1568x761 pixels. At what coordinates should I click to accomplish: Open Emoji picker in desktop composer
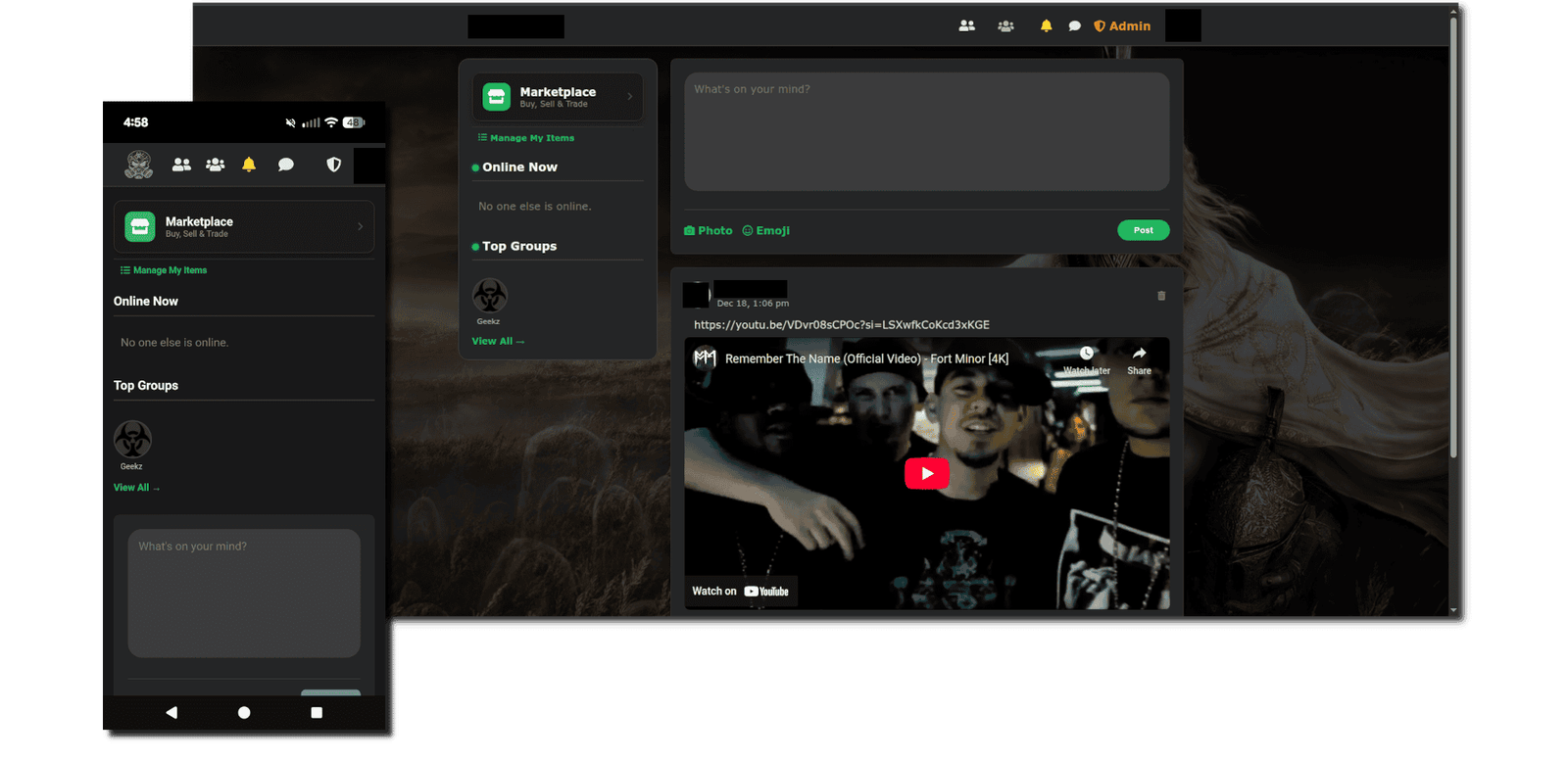(765, 230)
